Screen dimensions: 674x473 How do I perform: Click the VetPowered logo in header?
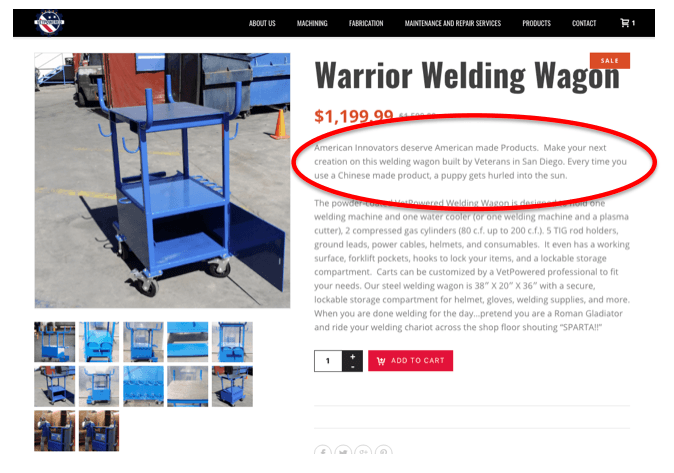(49, 23)
